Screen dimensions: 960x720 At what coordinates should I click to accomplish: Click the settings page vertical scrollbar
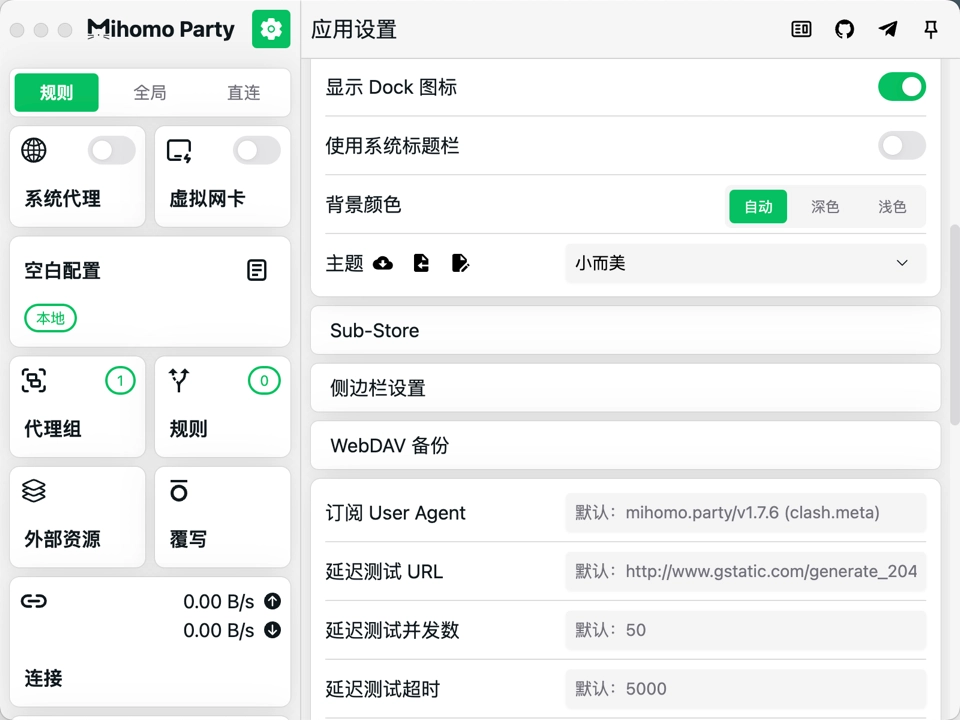(954, 324)
